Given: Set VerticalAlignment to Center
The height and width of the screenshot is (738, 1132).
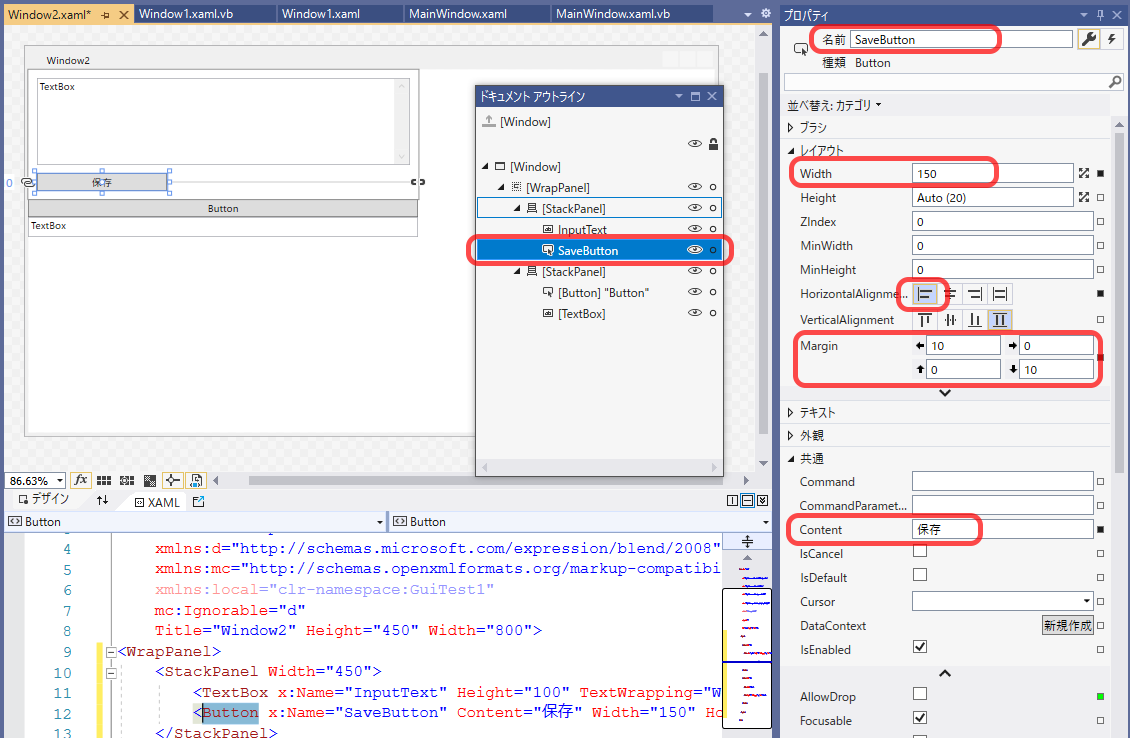Looking at the screenshot, I should pos(950,320).
